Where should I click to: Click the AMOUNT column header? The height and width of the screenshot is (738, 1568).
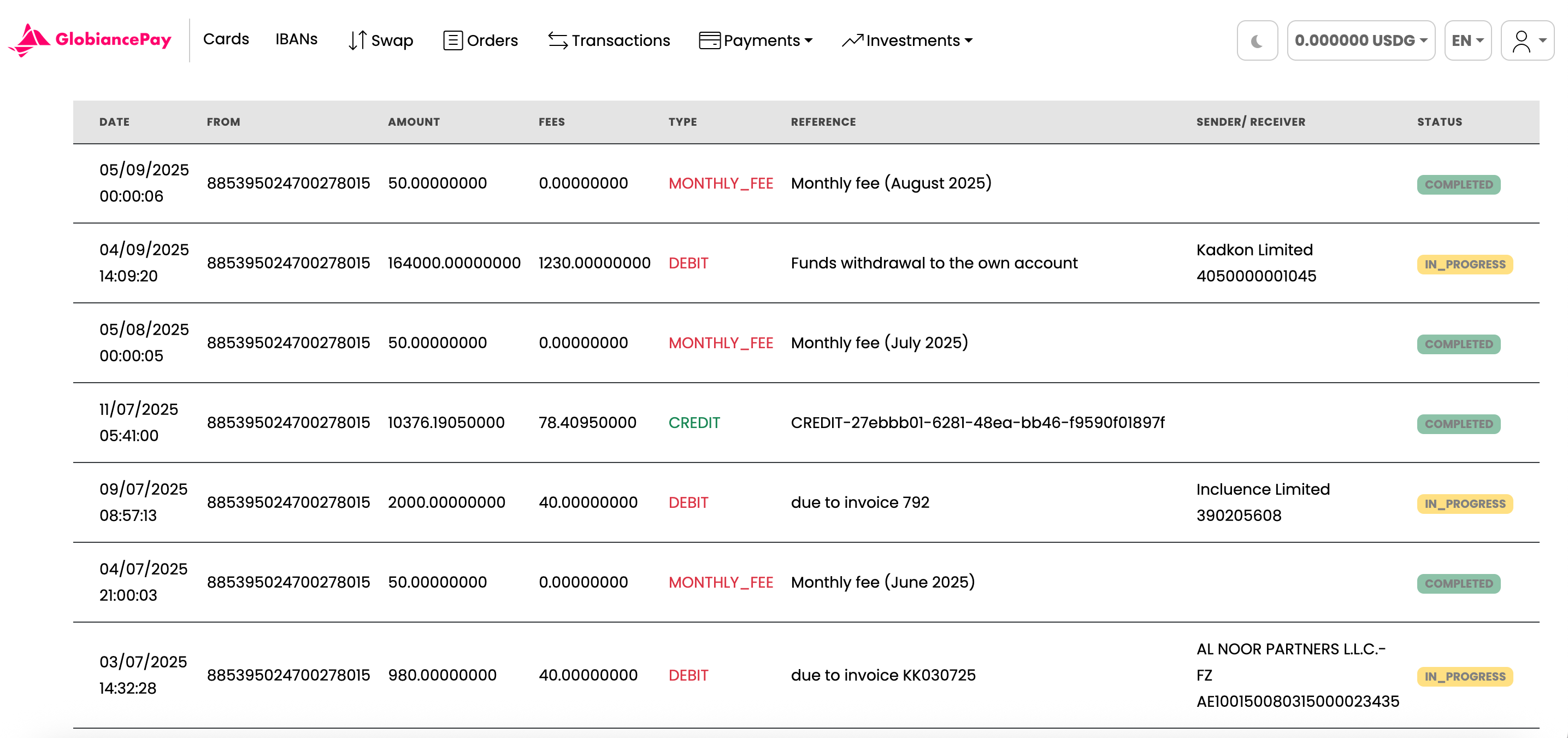pos(413,122)
